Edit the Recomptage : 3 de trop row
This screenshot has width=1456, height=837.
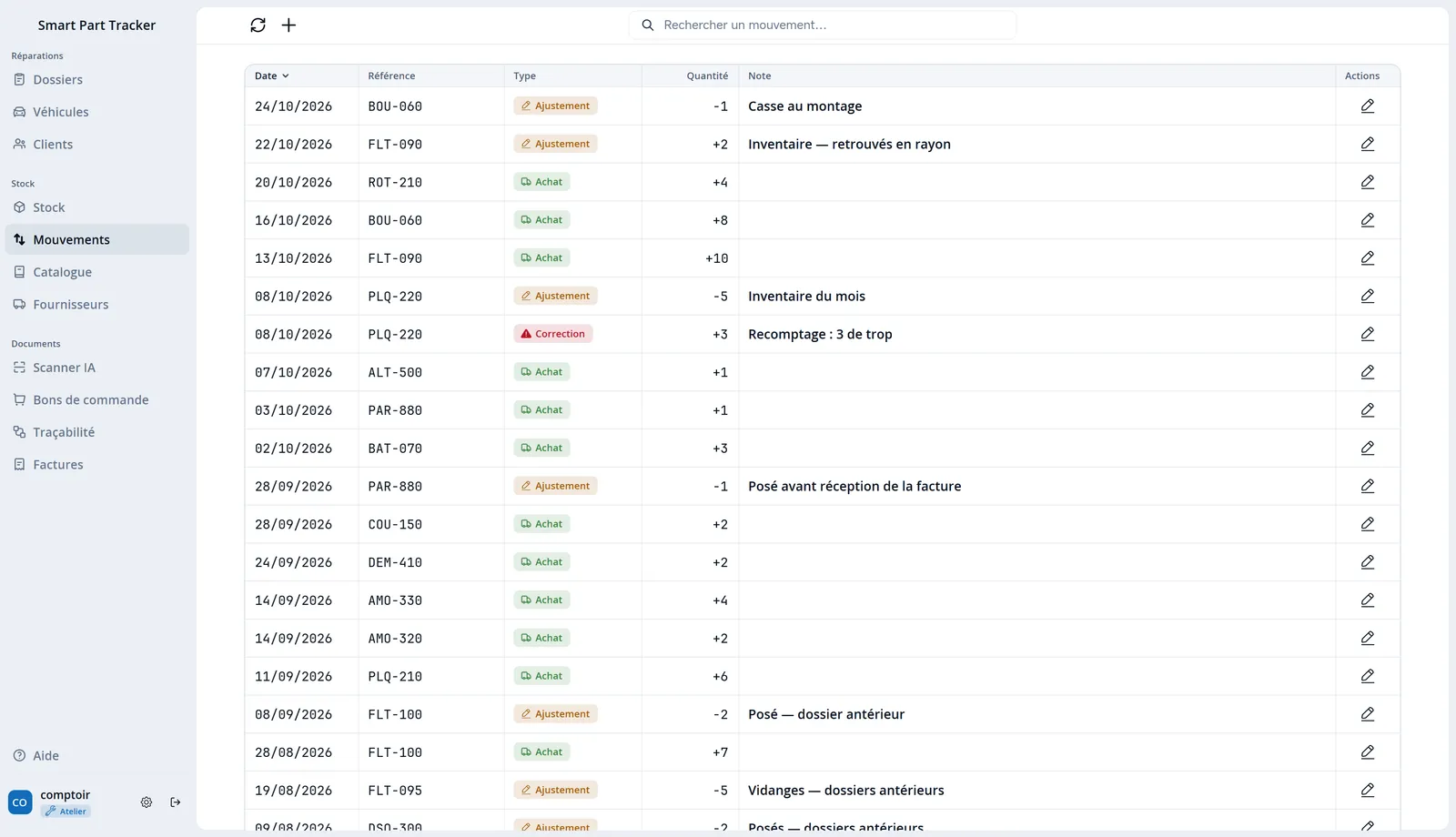[1367, 334]
